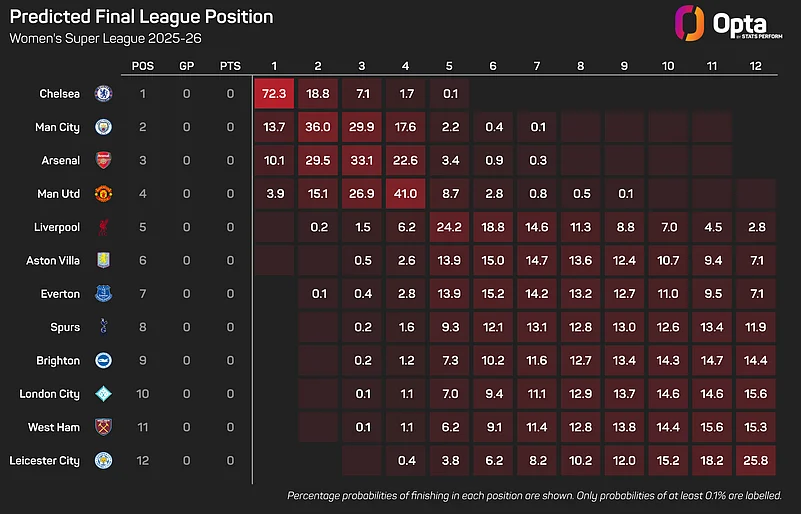Select the Leicester City fox badge

[x=104, y=460]
